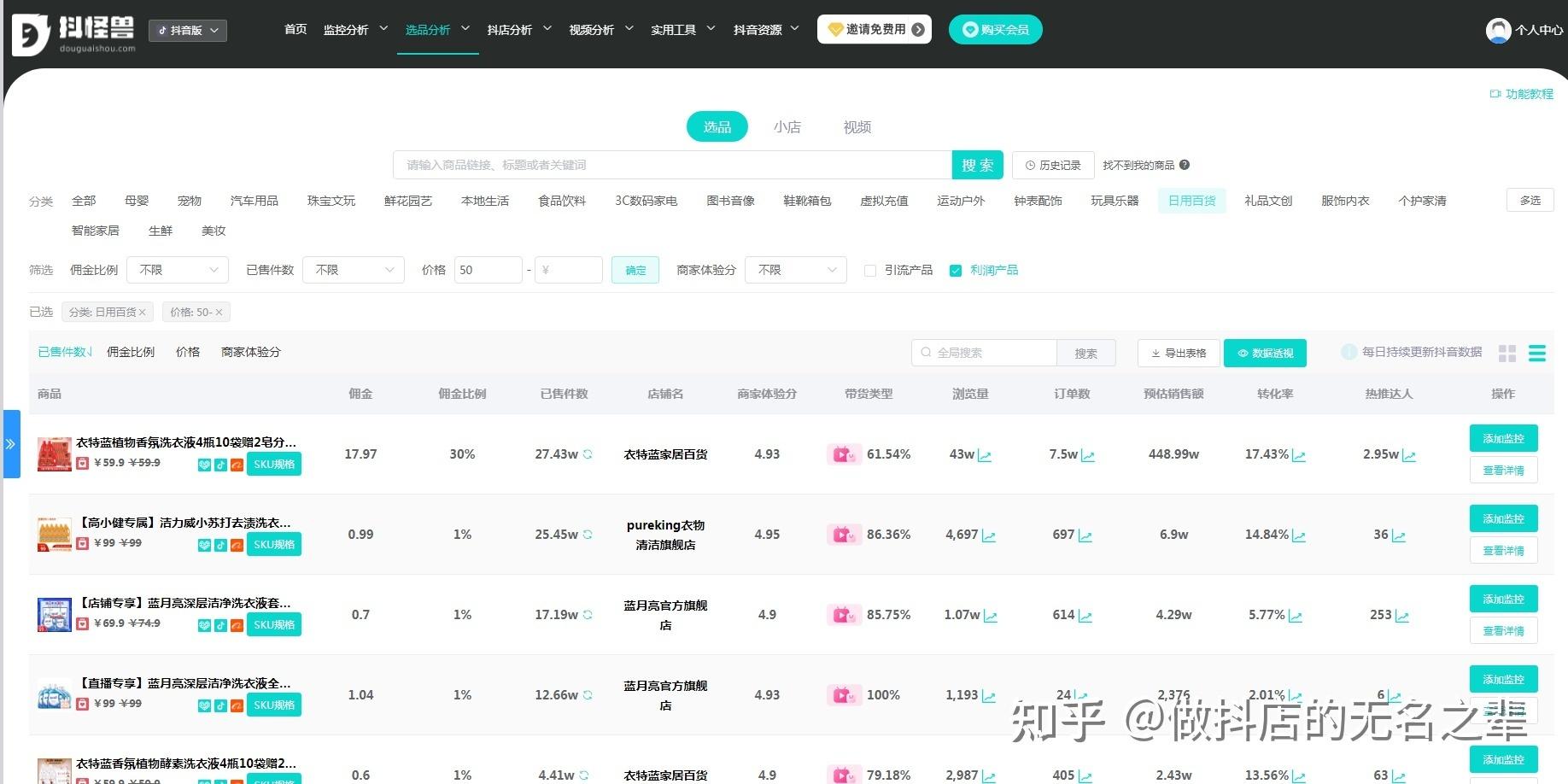Screen dimensions: 1568x784
Task: Sort by 已售件数
Action: point(65,352)
